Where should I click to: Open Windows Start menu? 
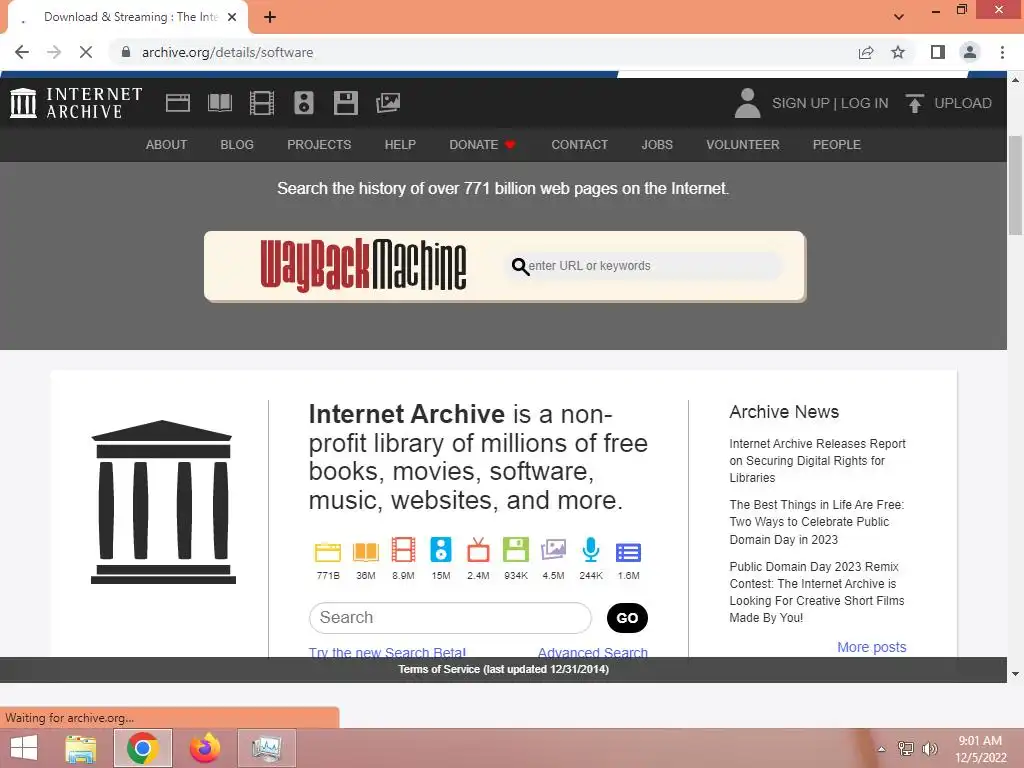coord(24,748)
